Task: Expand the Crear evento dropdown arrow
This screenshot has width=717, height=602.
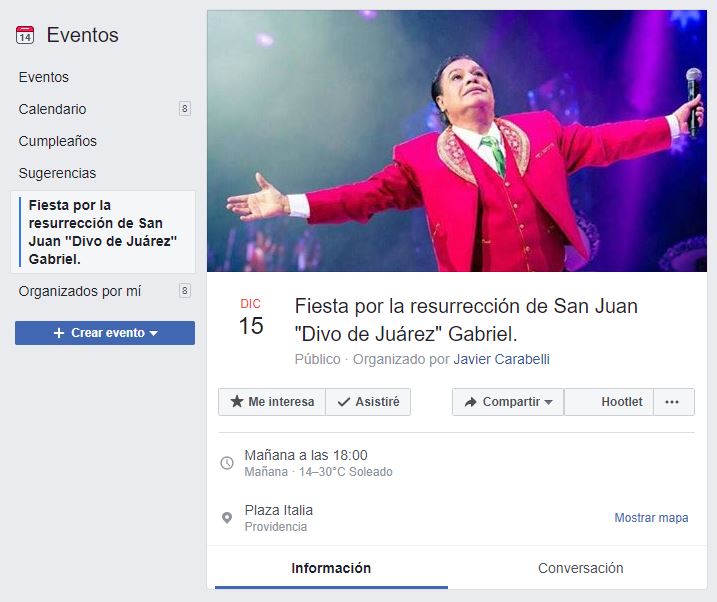Action: pos(154,333)
